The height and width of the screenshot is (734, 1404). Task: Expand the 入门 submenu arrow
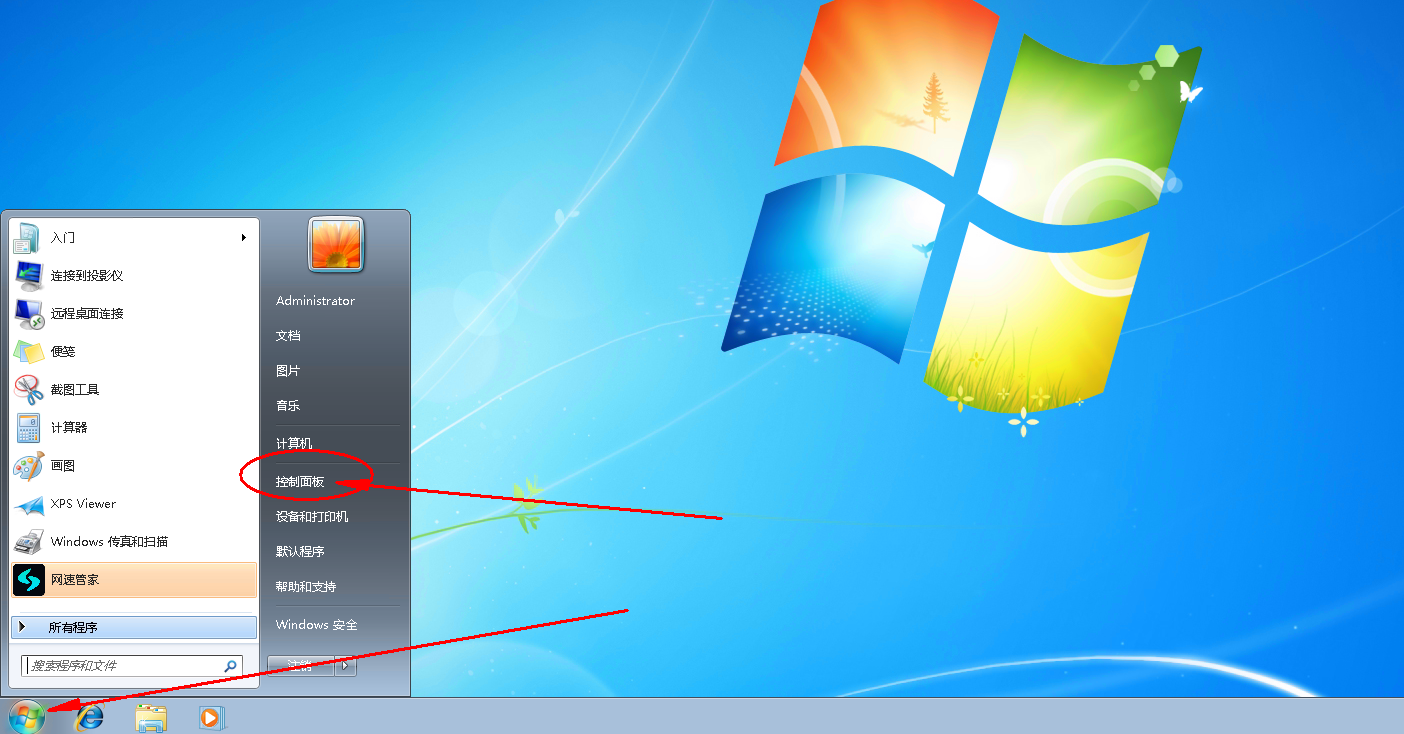(x=244, y=237)
